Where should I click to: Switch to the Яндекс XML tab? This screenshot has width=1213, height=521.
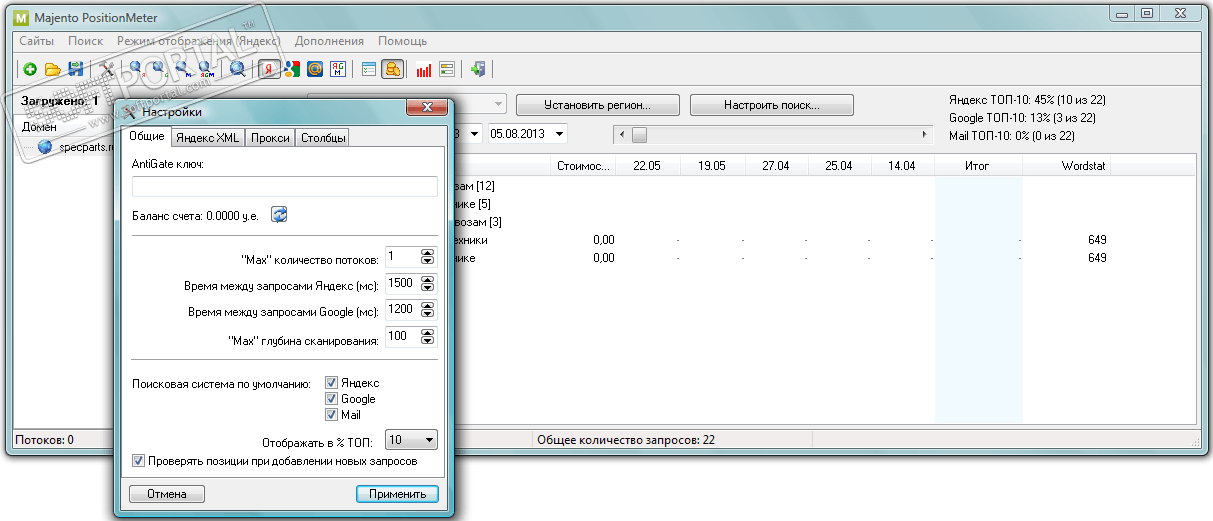coord(208,138)
